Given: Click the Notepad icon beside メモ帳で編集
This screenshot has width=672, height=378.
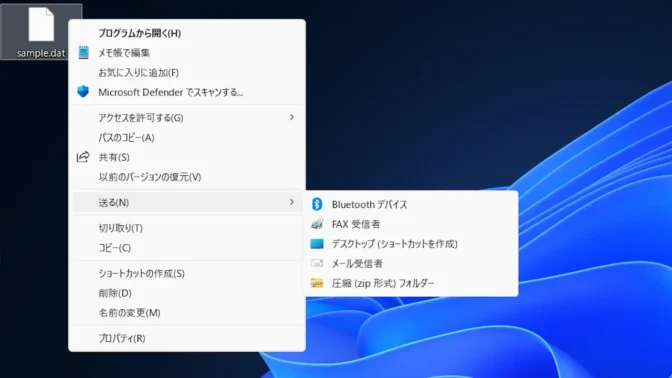Looking at the screenshot, I should (84, 53).
